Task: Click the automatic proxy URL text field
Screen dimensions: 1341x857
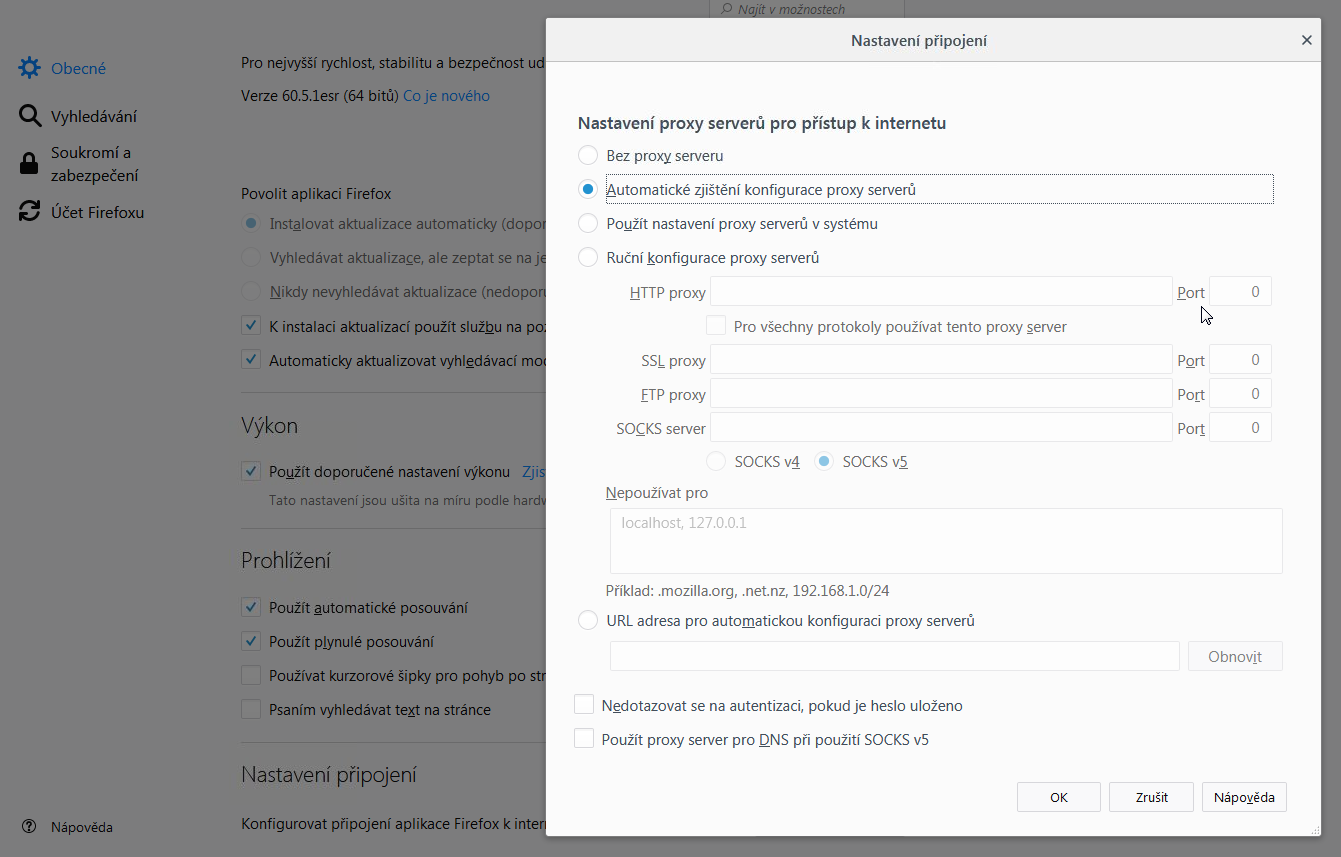Action: pyautogui.click(x=895, y=656)
